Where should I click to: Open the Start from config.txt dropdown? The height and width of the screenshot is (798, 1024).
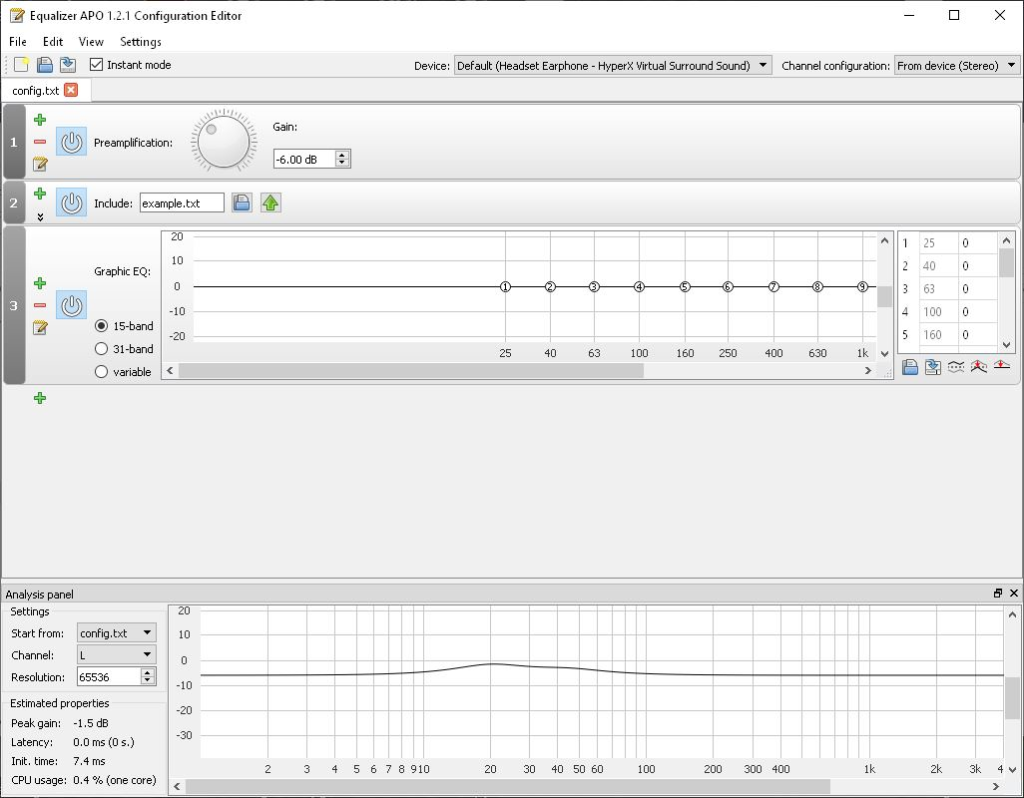pos(117,633)
